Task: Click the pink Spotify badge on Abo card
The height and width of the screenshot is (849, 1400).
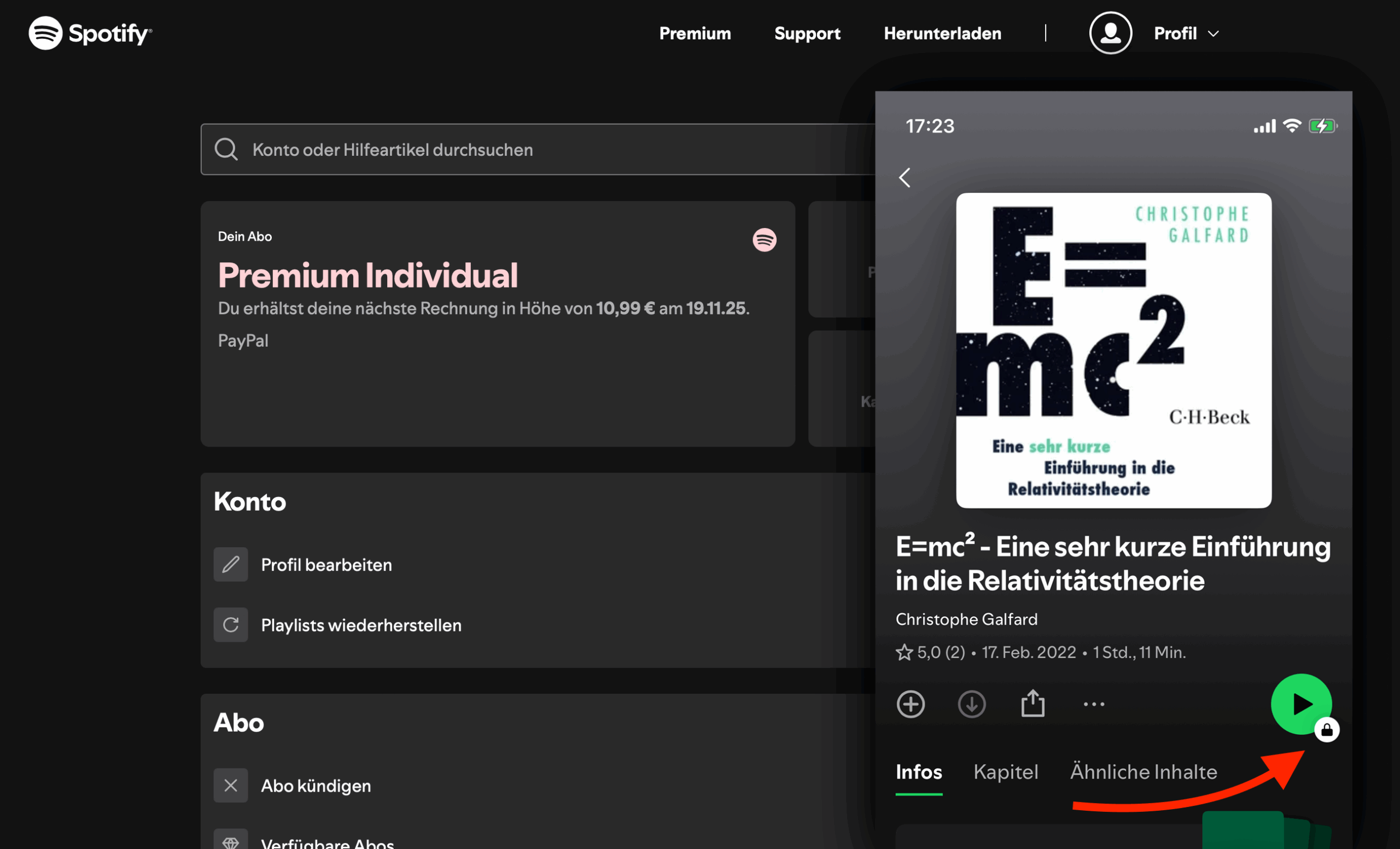Action: 764,239
